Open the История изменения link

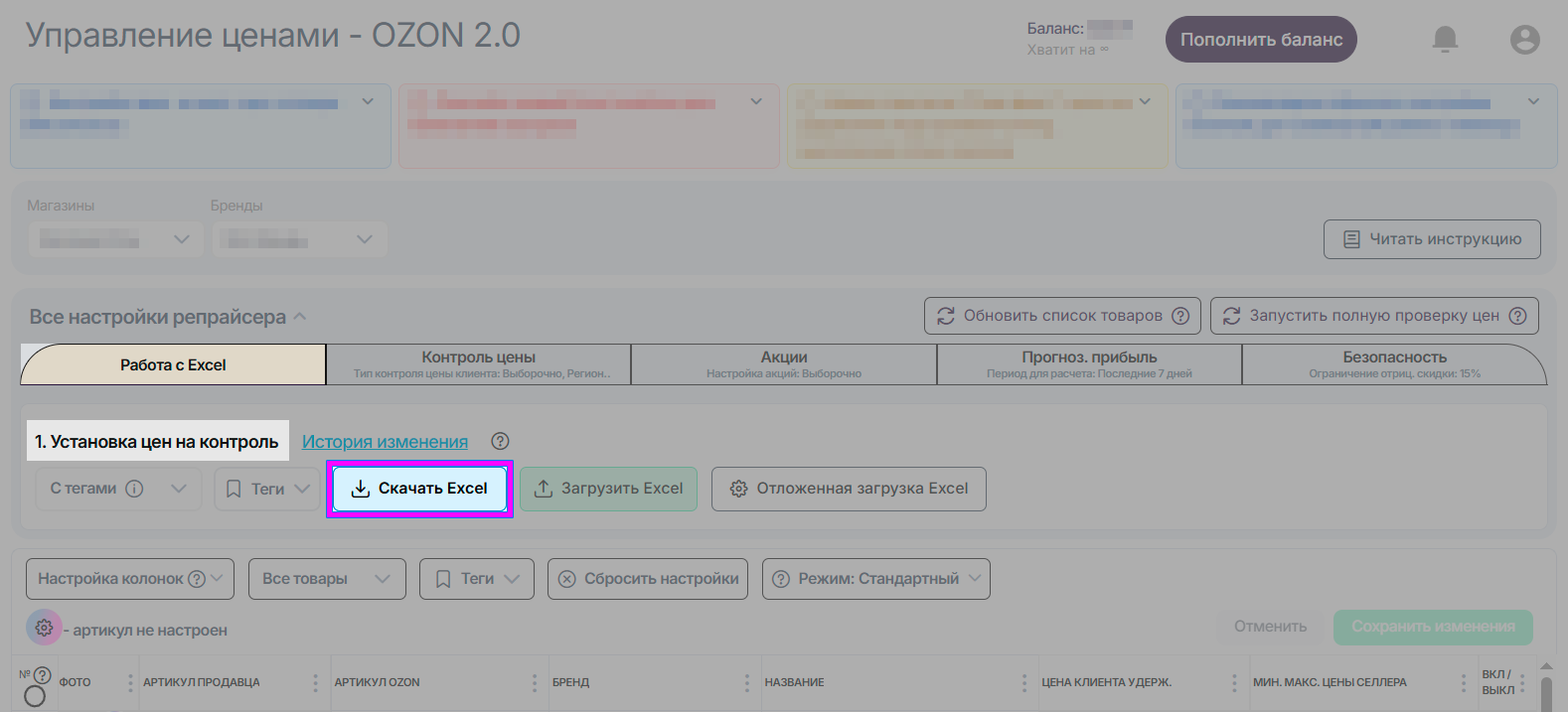coord(385,442)
